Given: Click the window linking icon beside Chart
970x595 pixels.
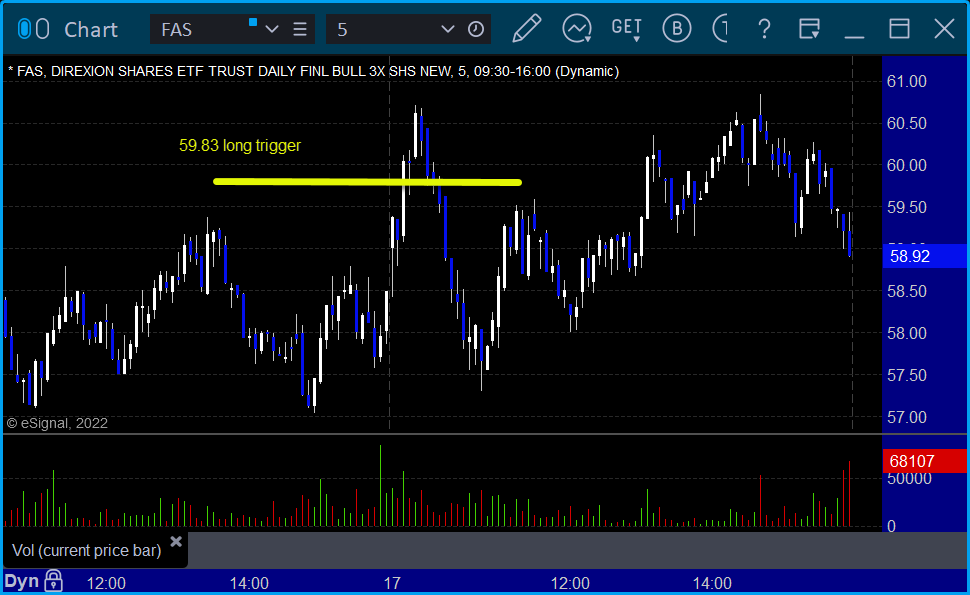Looking at the screenshot, I should (33, 29).
